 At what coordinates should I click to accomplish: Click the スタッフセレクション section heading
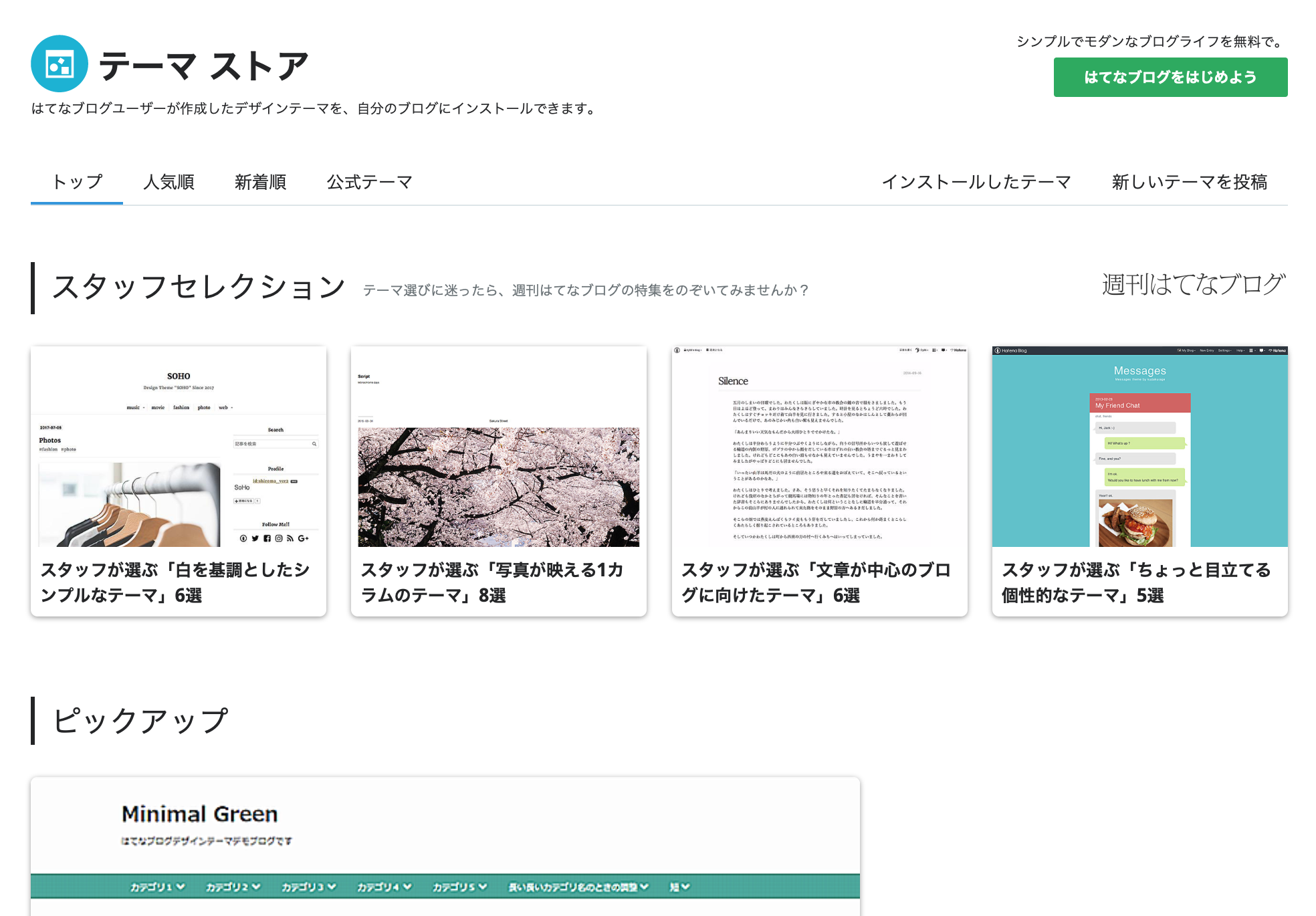[199, 288]
